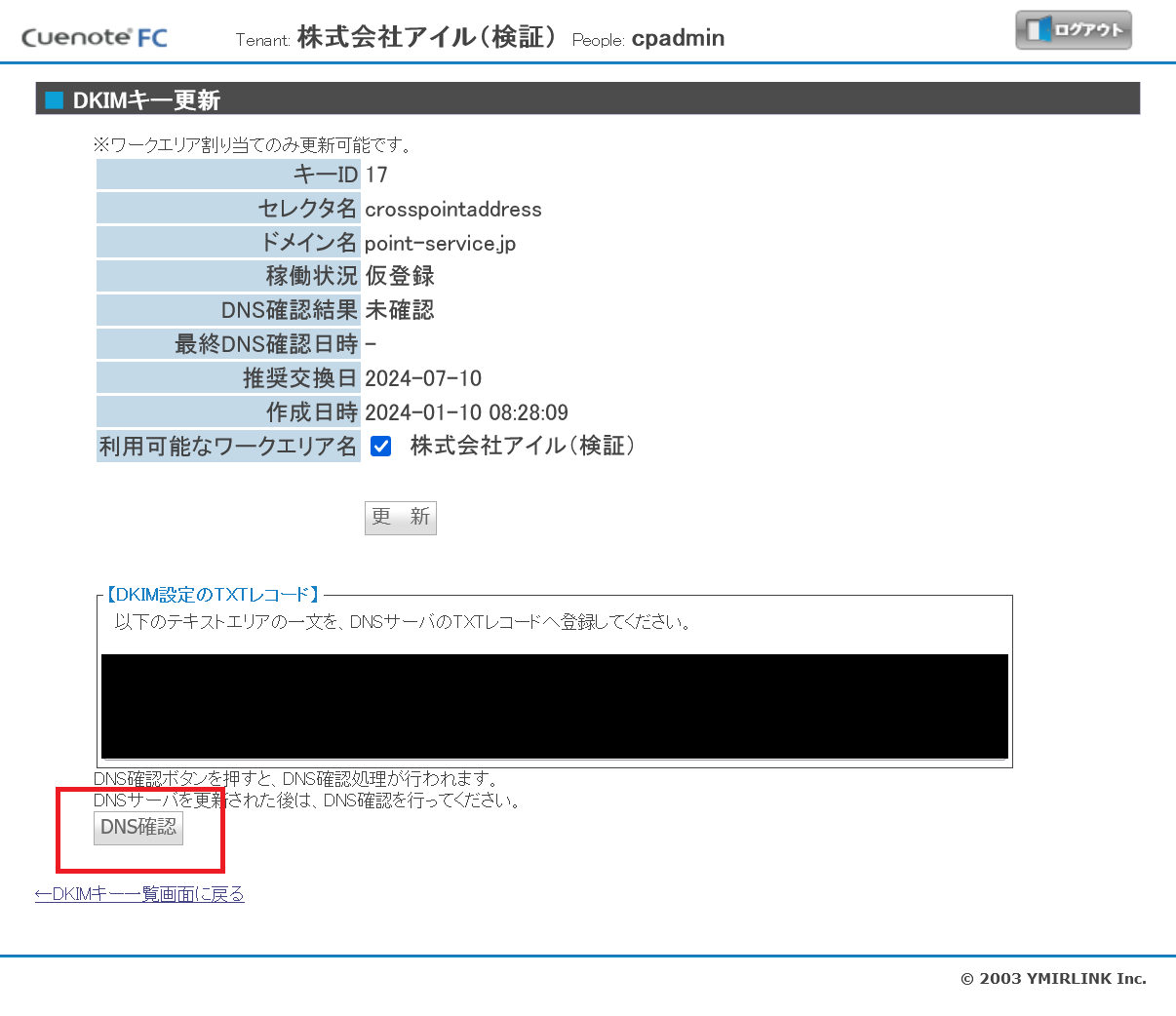Click the logout door icon
Screen dimensions: 1176x1016
click(1039, 29)
